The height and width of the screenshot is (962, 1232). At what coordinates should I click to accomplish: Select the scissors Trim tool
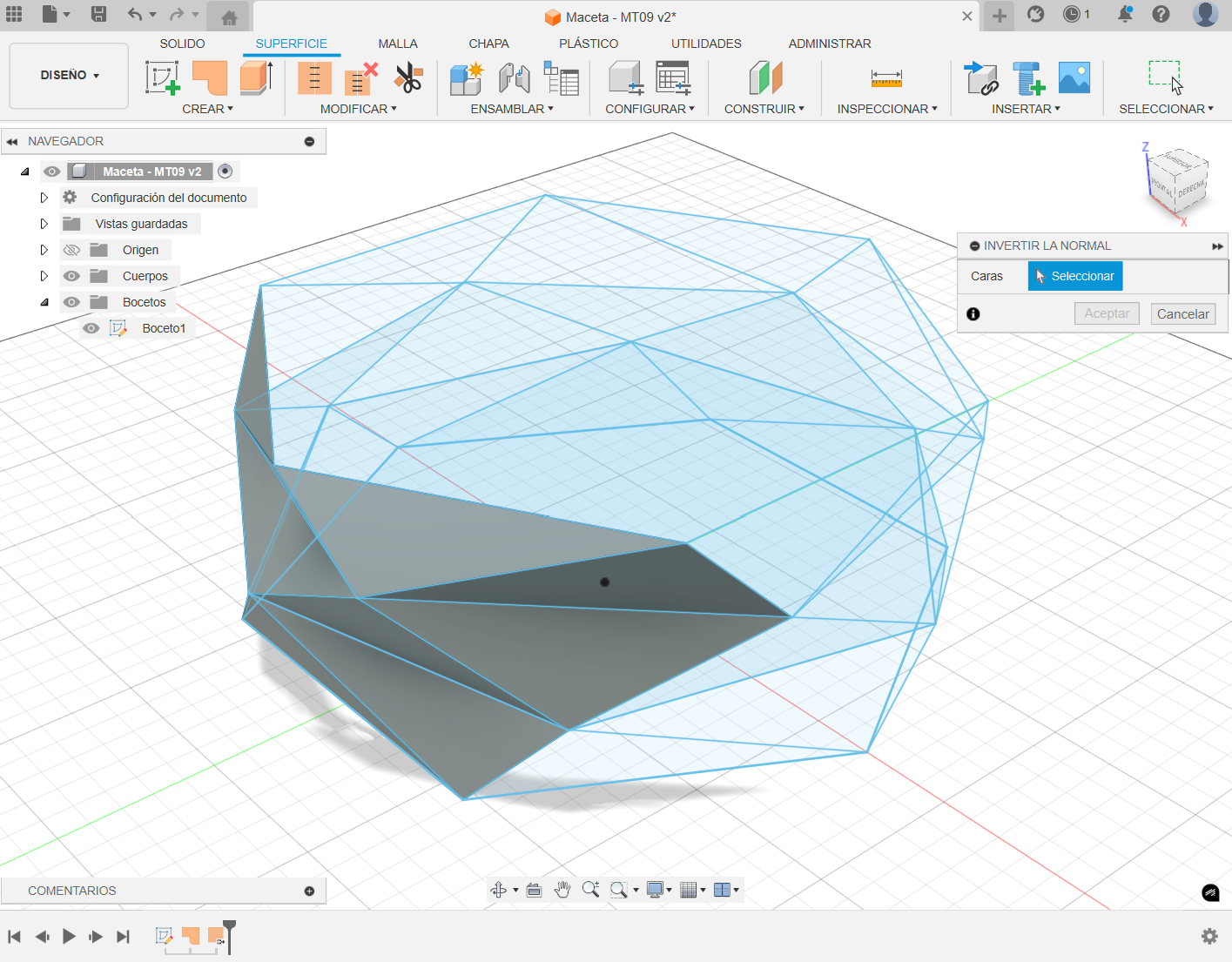pos(407,77)
